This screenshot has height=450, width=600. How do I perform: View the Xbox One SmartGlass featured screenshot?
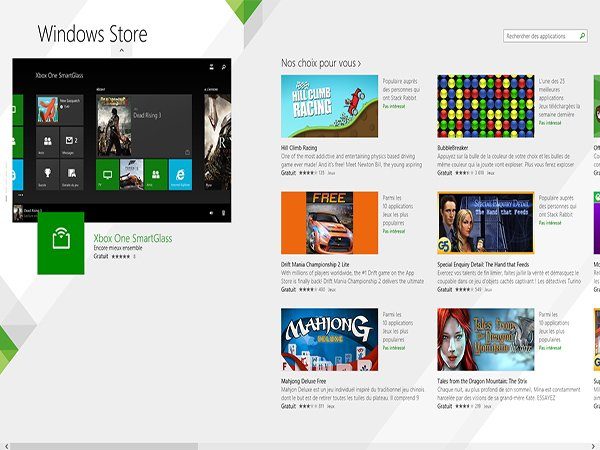122,140
